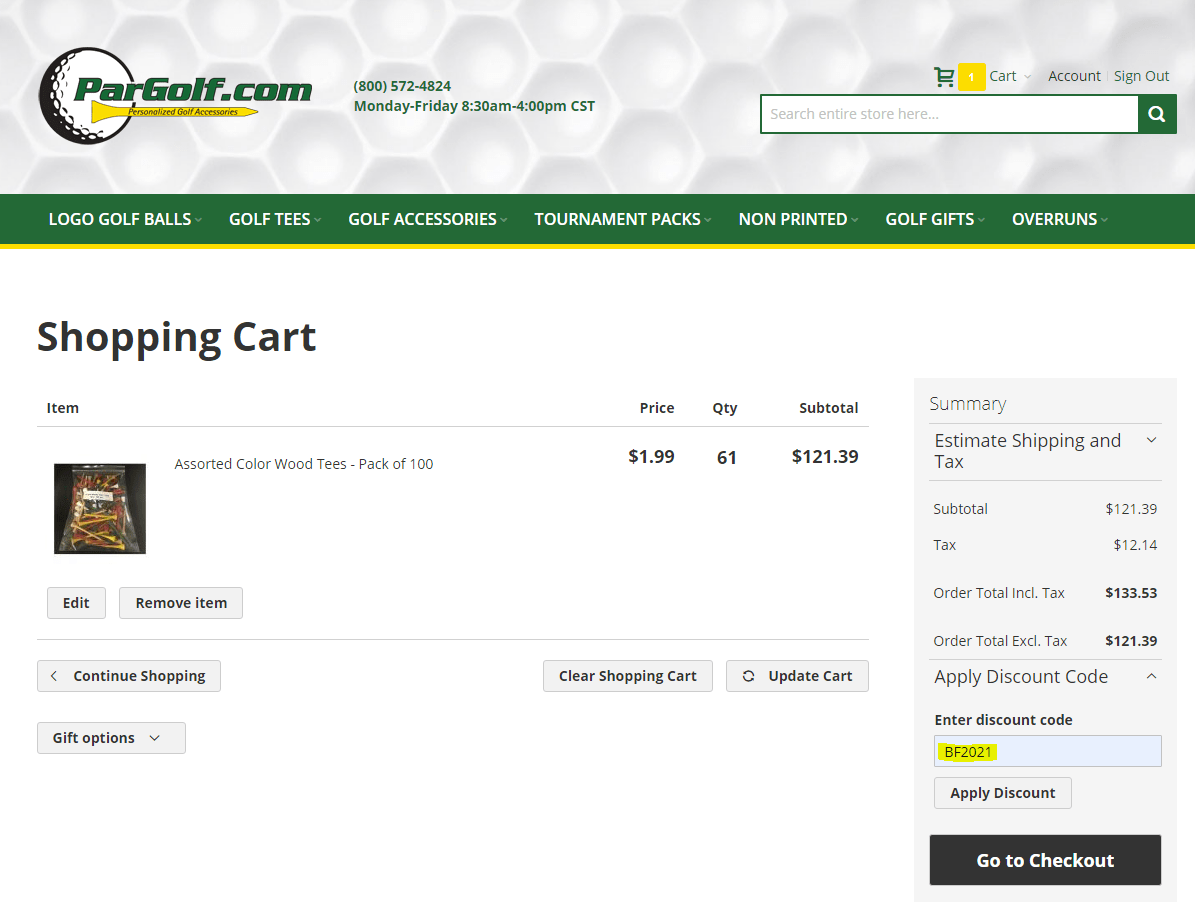Open the shopping cart icon in header
The width and height of the screenshot is (1195, 902).
[944, 76]
